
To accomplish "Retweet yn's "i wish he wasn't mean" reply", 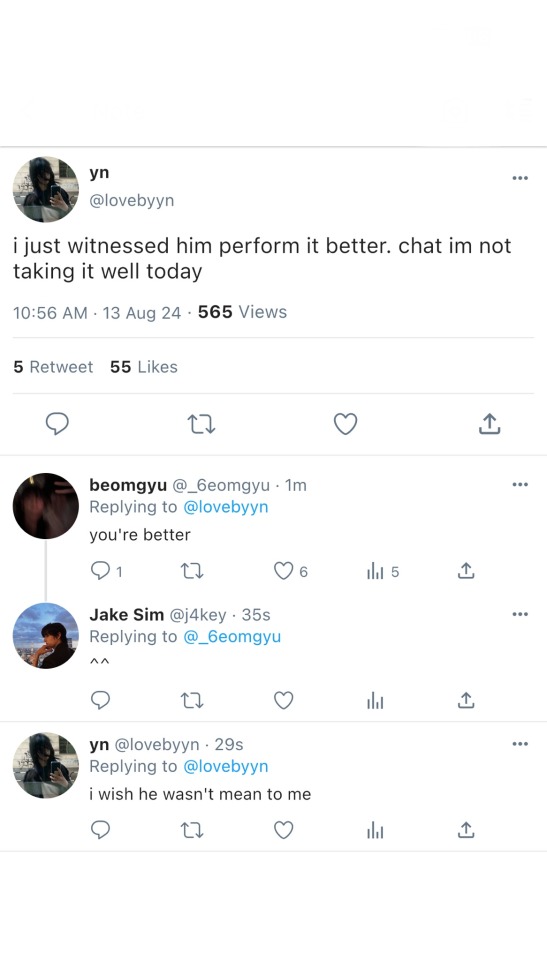I will (192, 830).
